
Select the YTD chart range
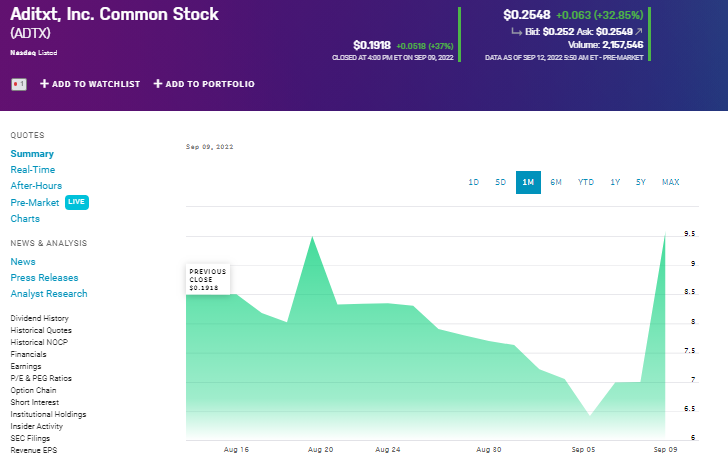tap(586, 182)
